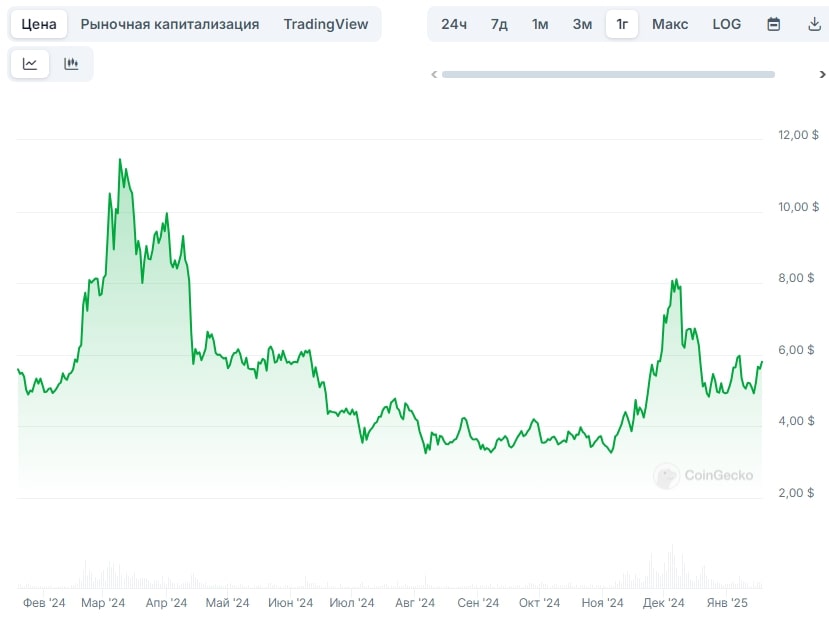Click the Мар '24 date label
The width and height of the screenshot is (829, 617).
tap(103, 603)
